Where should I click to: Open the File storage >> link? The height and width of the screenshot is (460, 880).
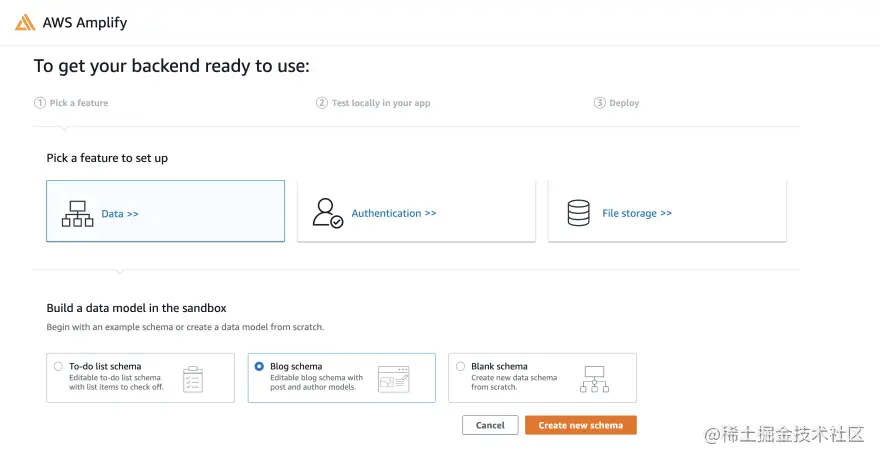pos(637,213)
